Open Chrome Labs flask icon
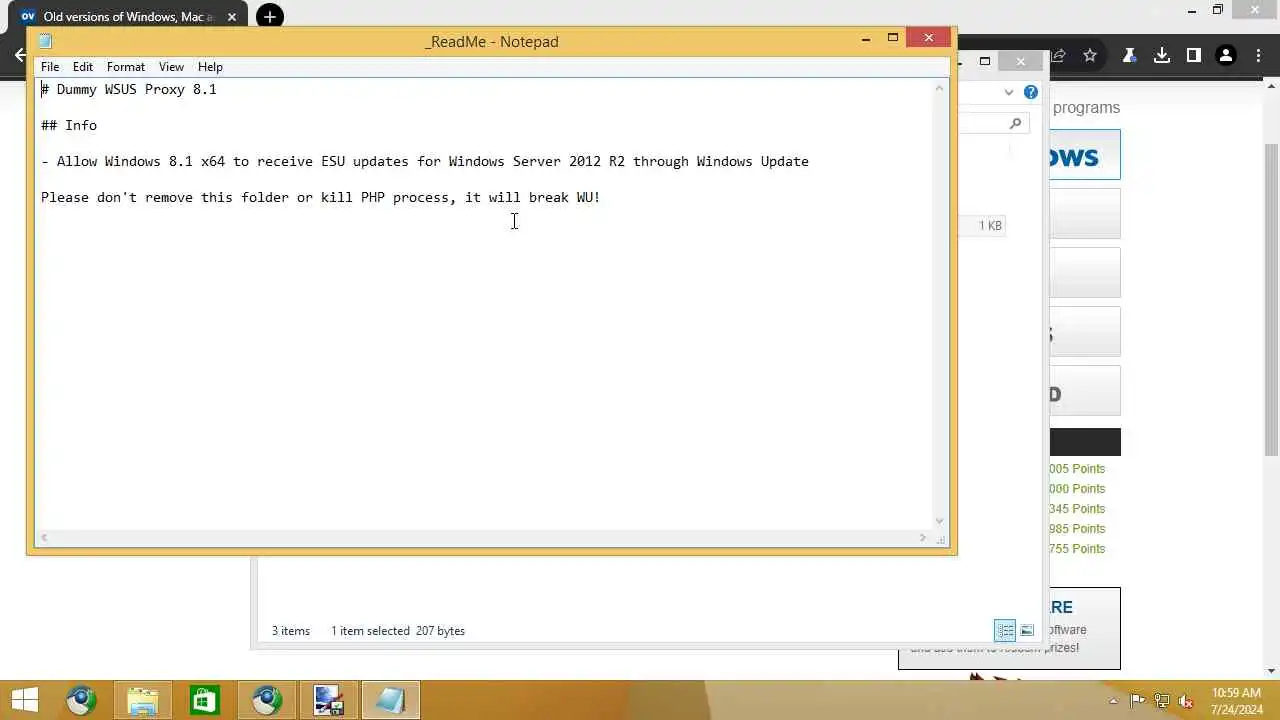Image resolution: width=1280 pixels, height=720 pixels. (1130, 56)
